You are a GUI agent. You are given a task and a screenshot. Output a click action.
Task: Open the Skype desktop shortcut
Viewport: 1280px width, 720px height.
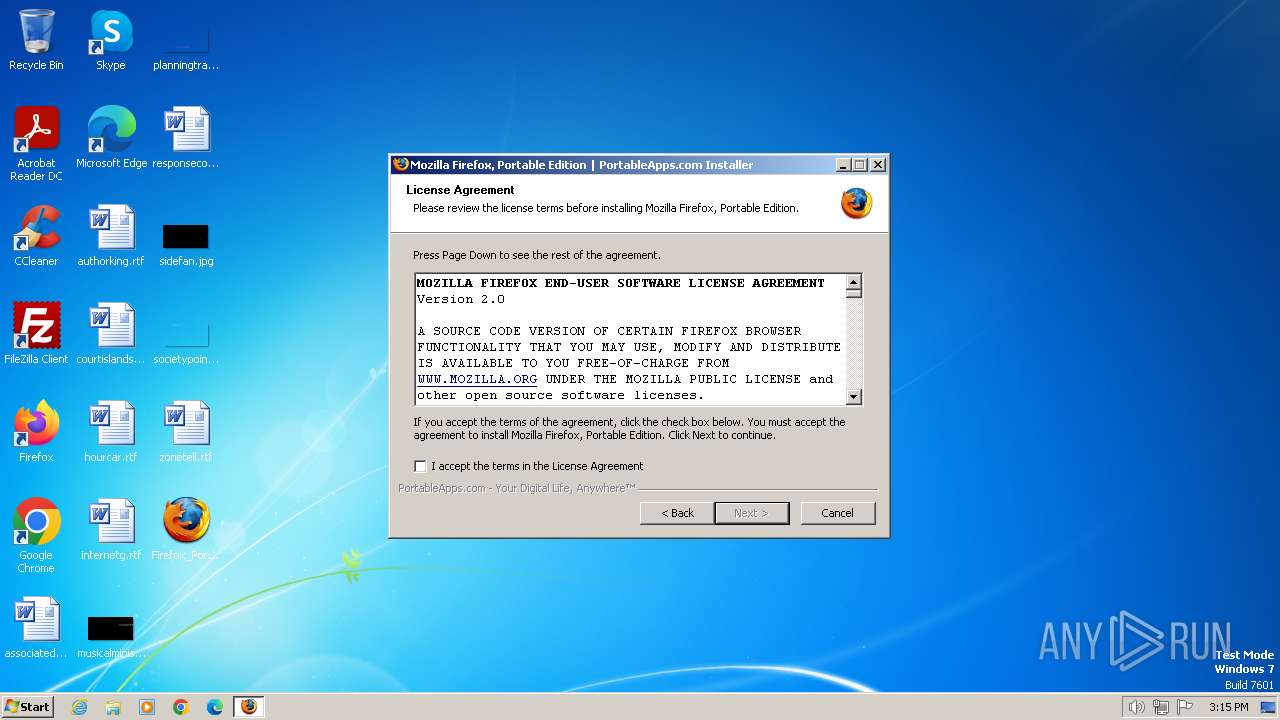pyautogui.click(x=111, y=40)
